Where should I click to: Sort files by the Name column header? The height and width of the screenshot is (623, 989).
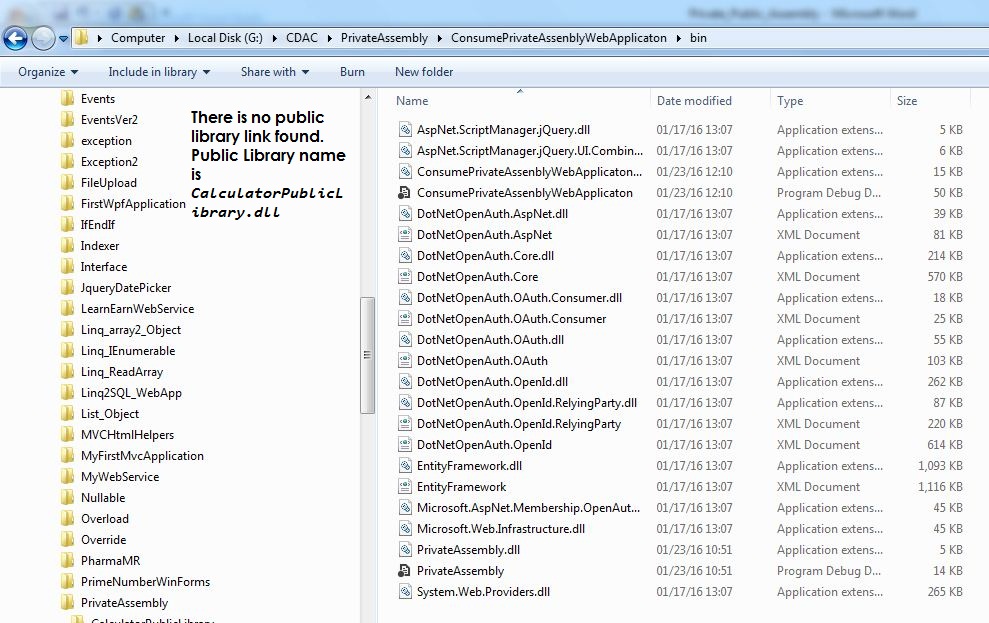(x=412, y=101)
